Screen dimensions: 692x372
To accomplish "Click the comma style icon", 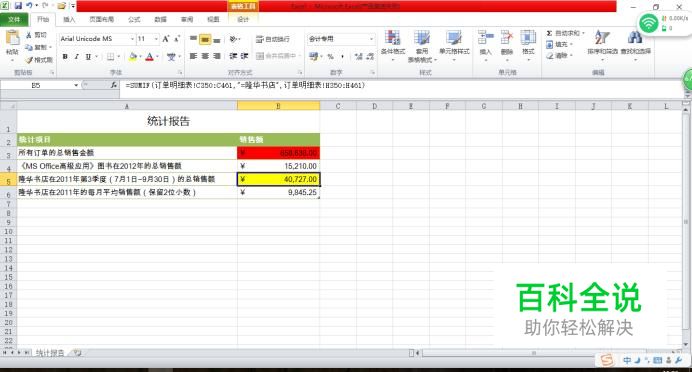I will 342,56.
